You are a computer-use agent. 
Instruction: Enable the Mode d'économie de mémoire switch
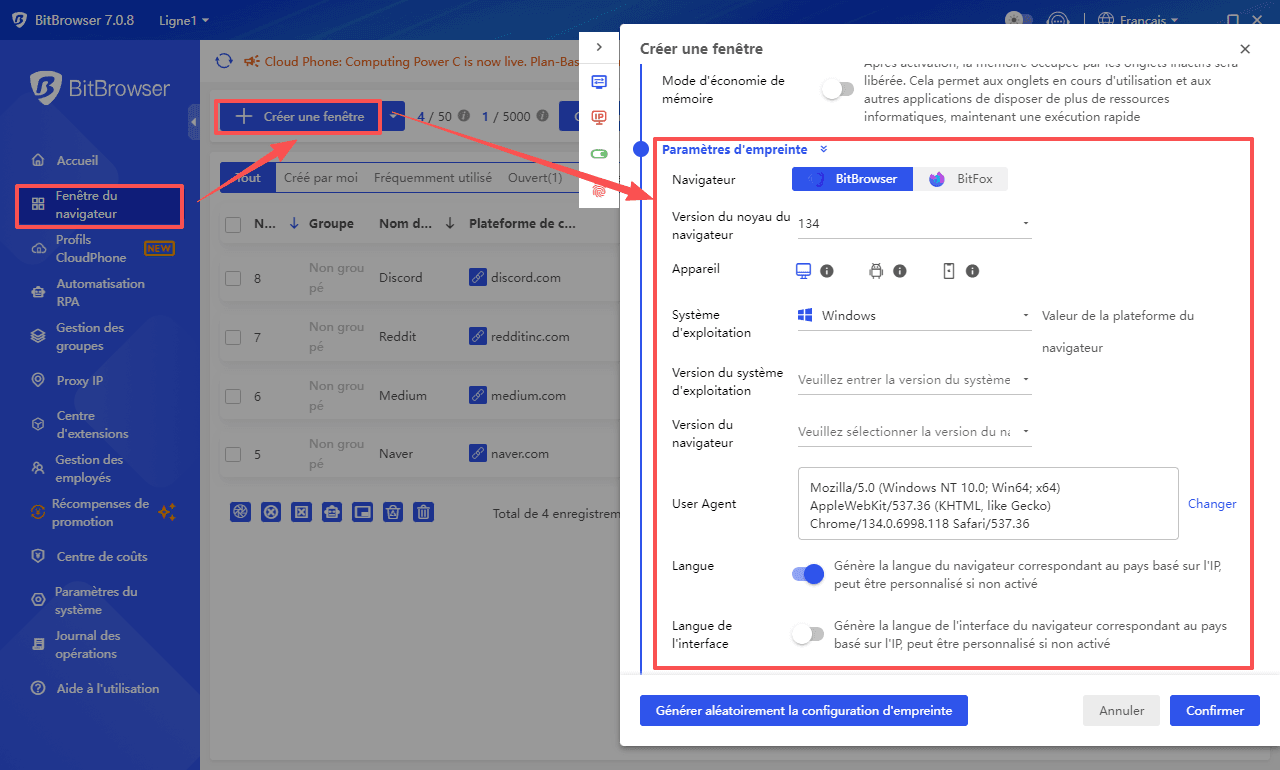837,90
